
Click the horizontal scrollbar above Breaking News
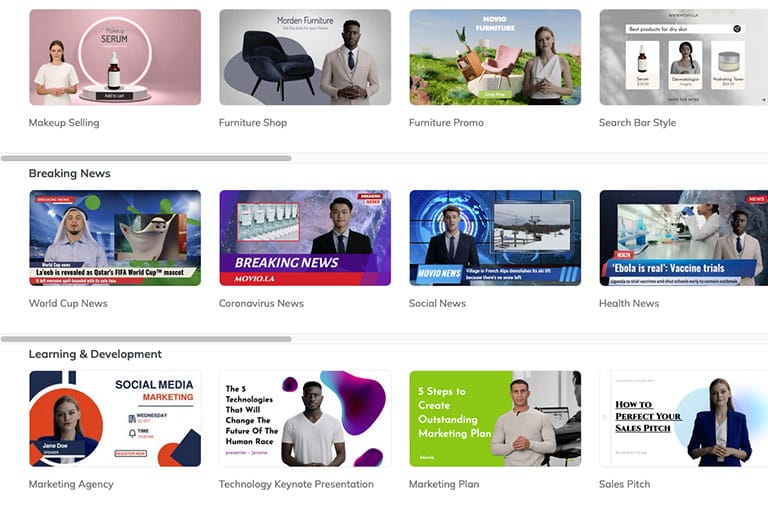pyautogui.click(x=146, y=158)
